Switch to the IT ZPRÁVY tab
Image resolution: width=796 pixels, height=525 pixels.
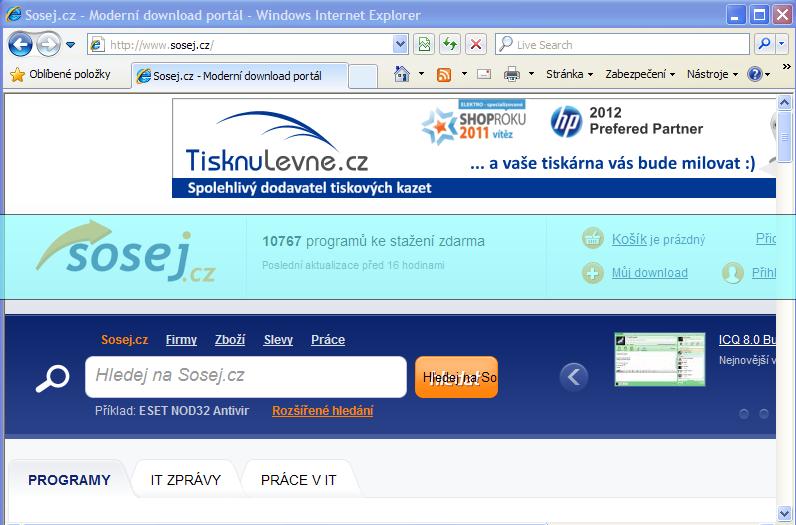[186, 480]
